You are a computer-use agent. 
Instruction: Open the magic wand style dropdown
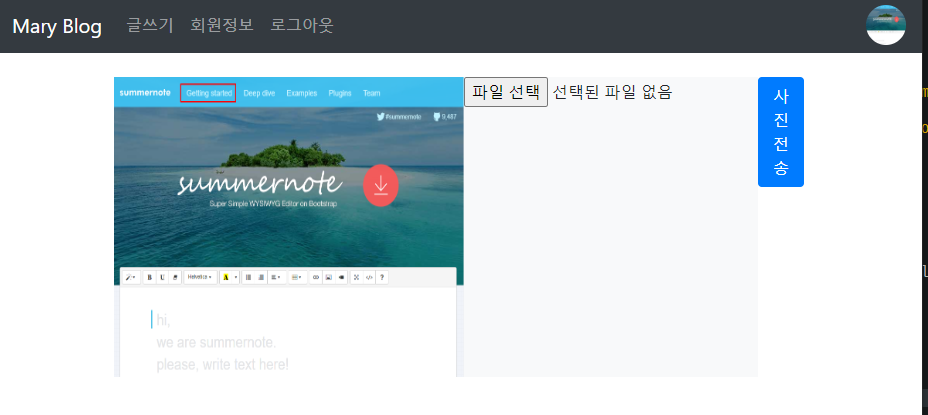131,277
